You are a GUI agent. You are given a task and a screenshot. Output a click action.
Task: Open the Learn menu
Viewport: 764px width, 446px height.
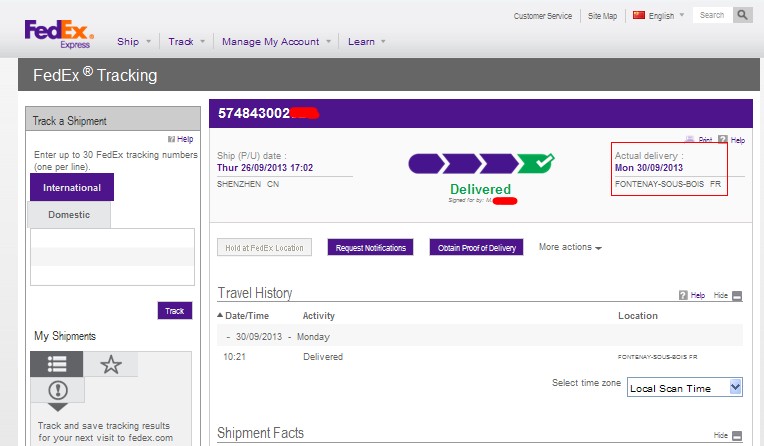coord(361,42)
